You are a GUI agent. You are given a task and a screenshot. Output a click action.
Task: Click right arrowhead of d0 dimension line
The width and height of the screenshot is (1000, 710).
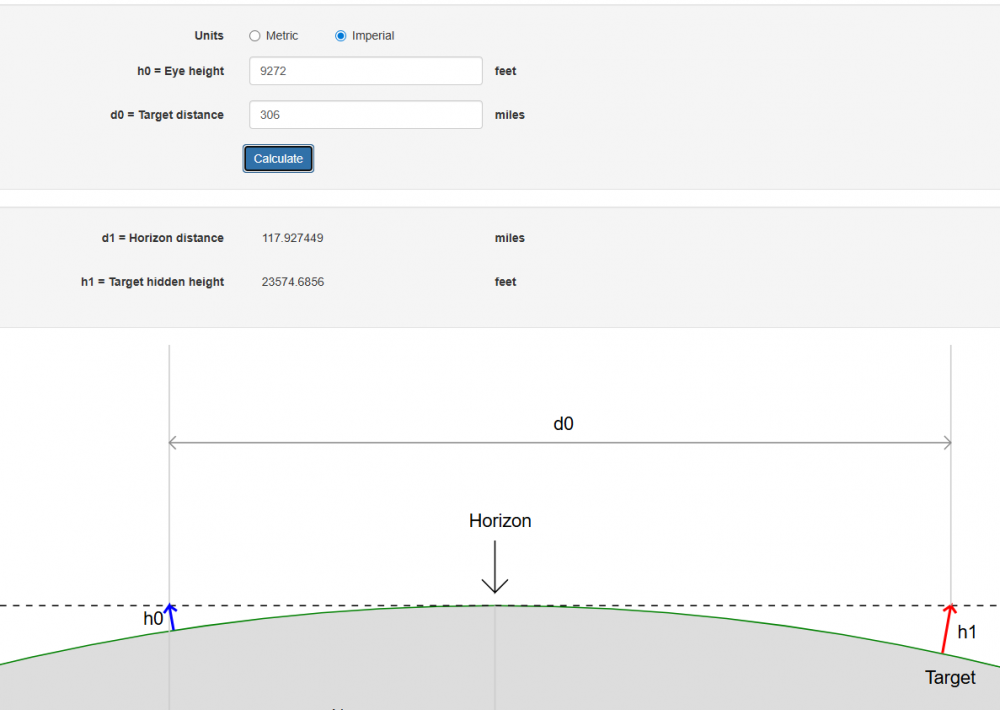point(946,442)
